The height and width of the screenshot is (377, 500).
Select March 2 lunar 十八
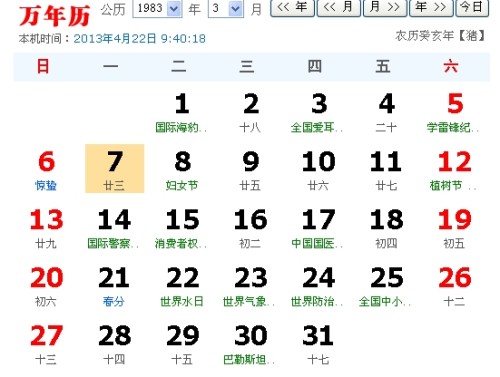click(x=250, y=112)
